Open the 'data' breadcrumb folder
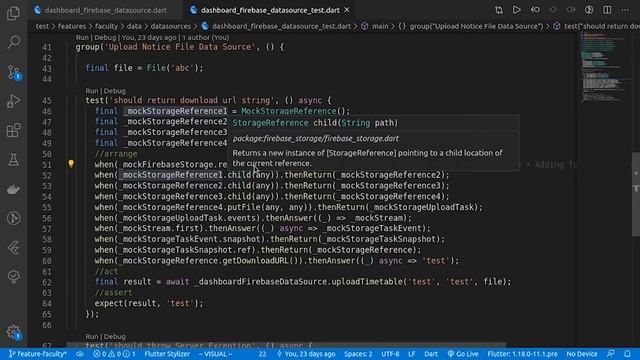This screenshot has width=640, height=360. pos(134,26)
